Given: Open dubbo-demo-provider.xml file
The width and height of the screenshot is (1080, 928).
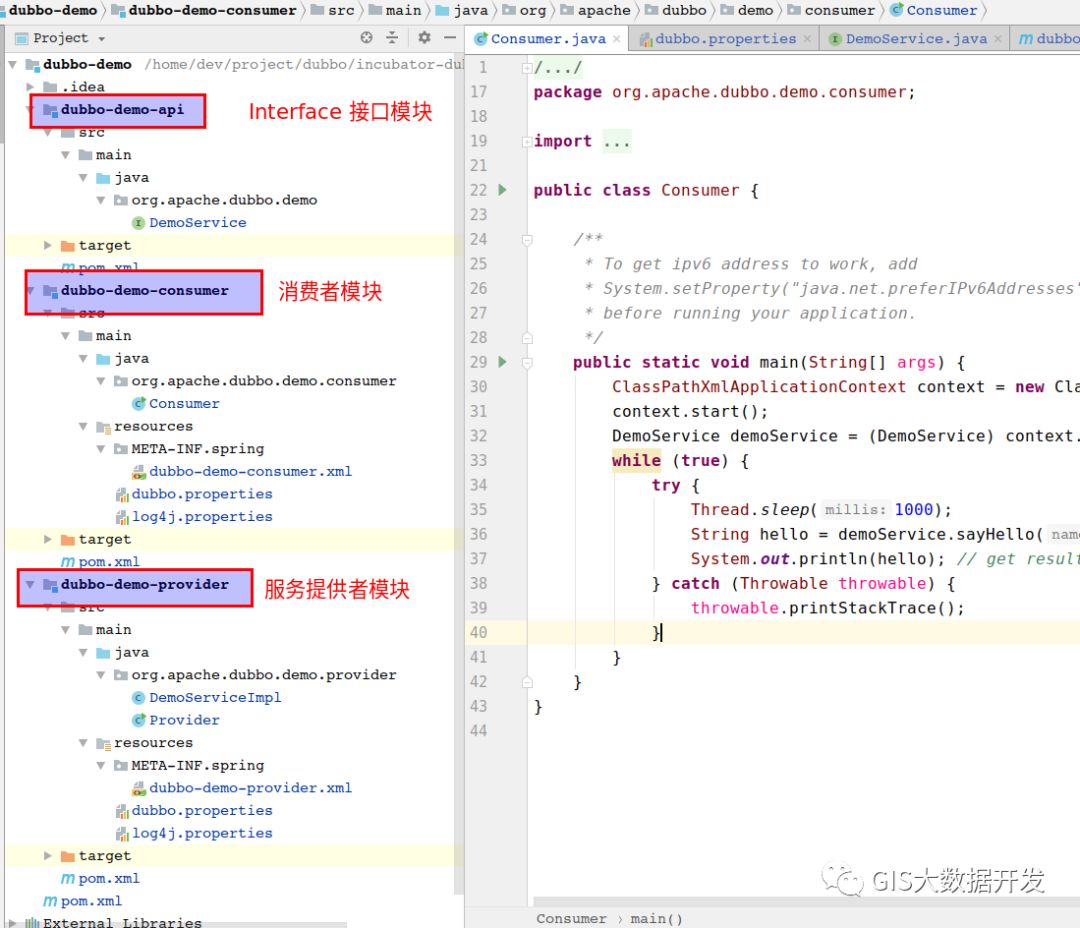Looking at the screenshot, I should click(x=250, y=787).
